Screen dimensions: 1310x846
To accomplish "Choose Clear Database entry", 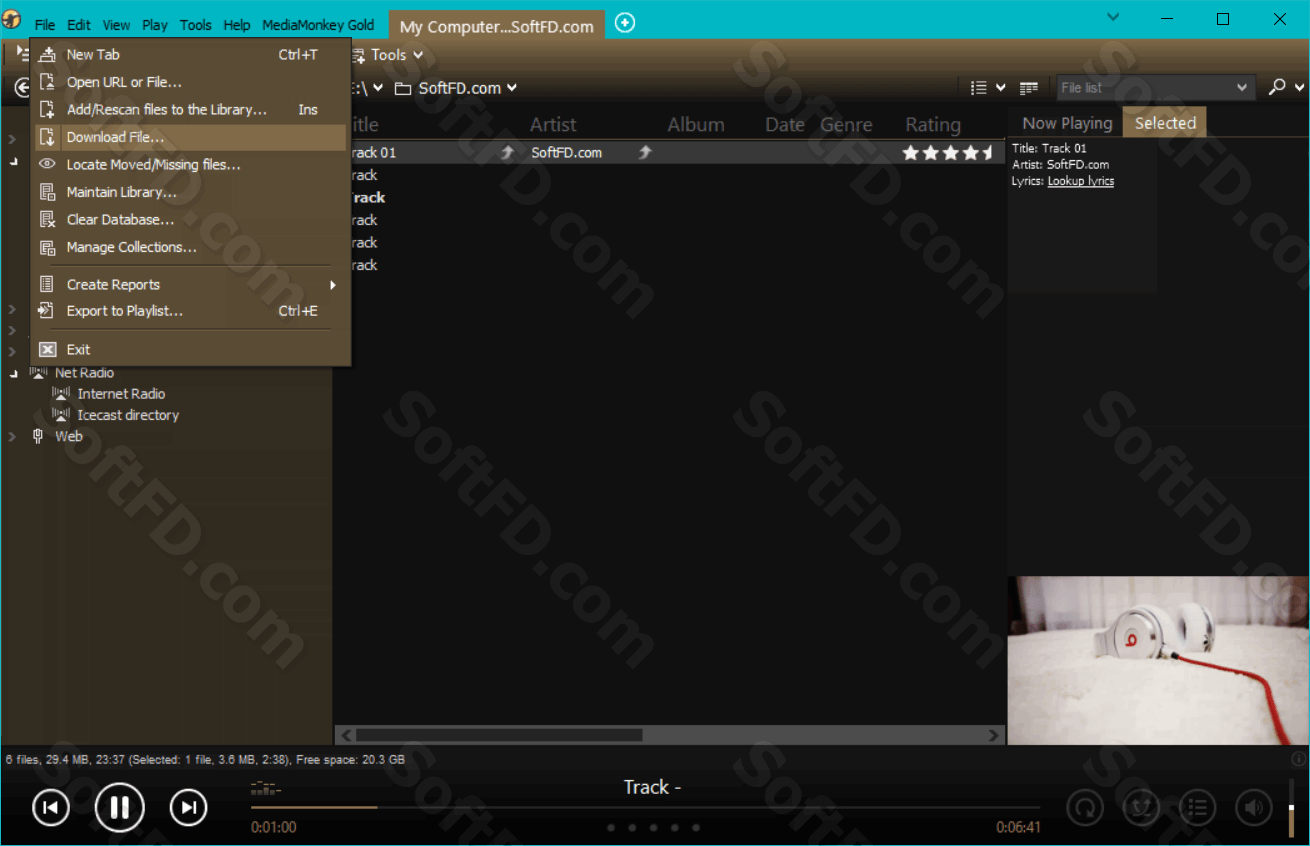I will click(x=191, y=220).
